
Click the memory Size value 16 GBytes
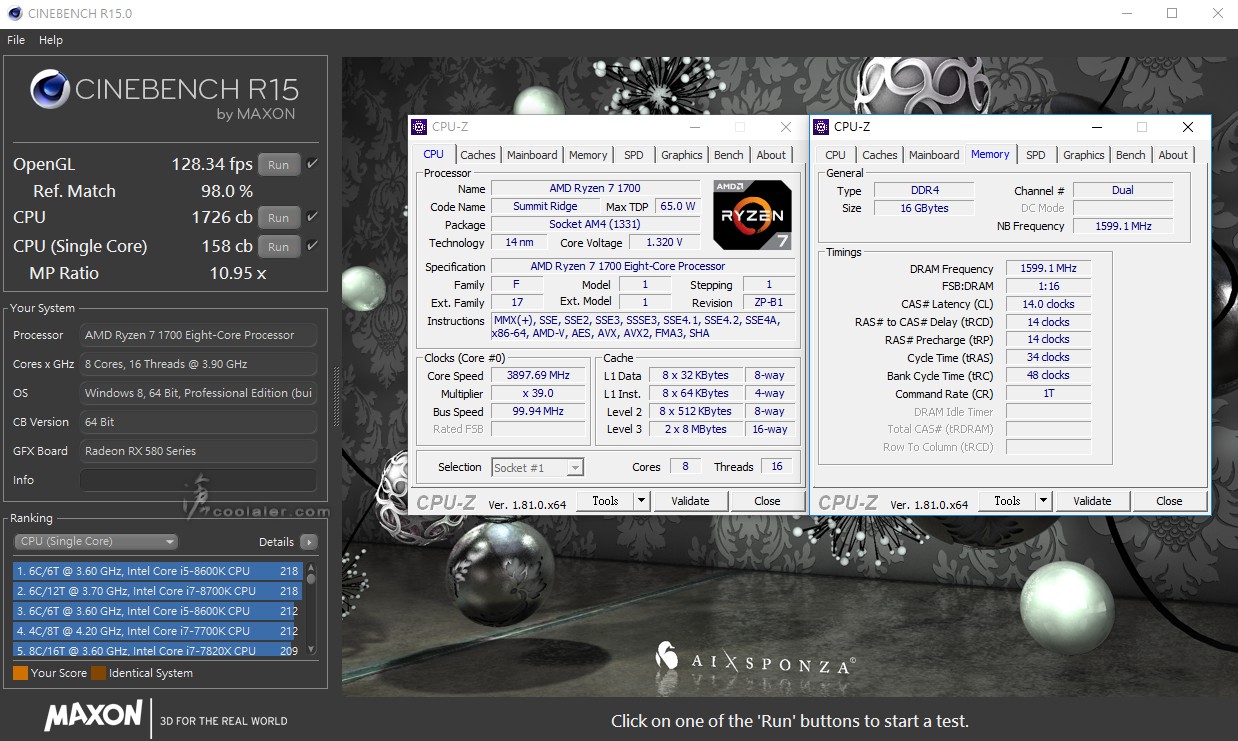point(923,208)
